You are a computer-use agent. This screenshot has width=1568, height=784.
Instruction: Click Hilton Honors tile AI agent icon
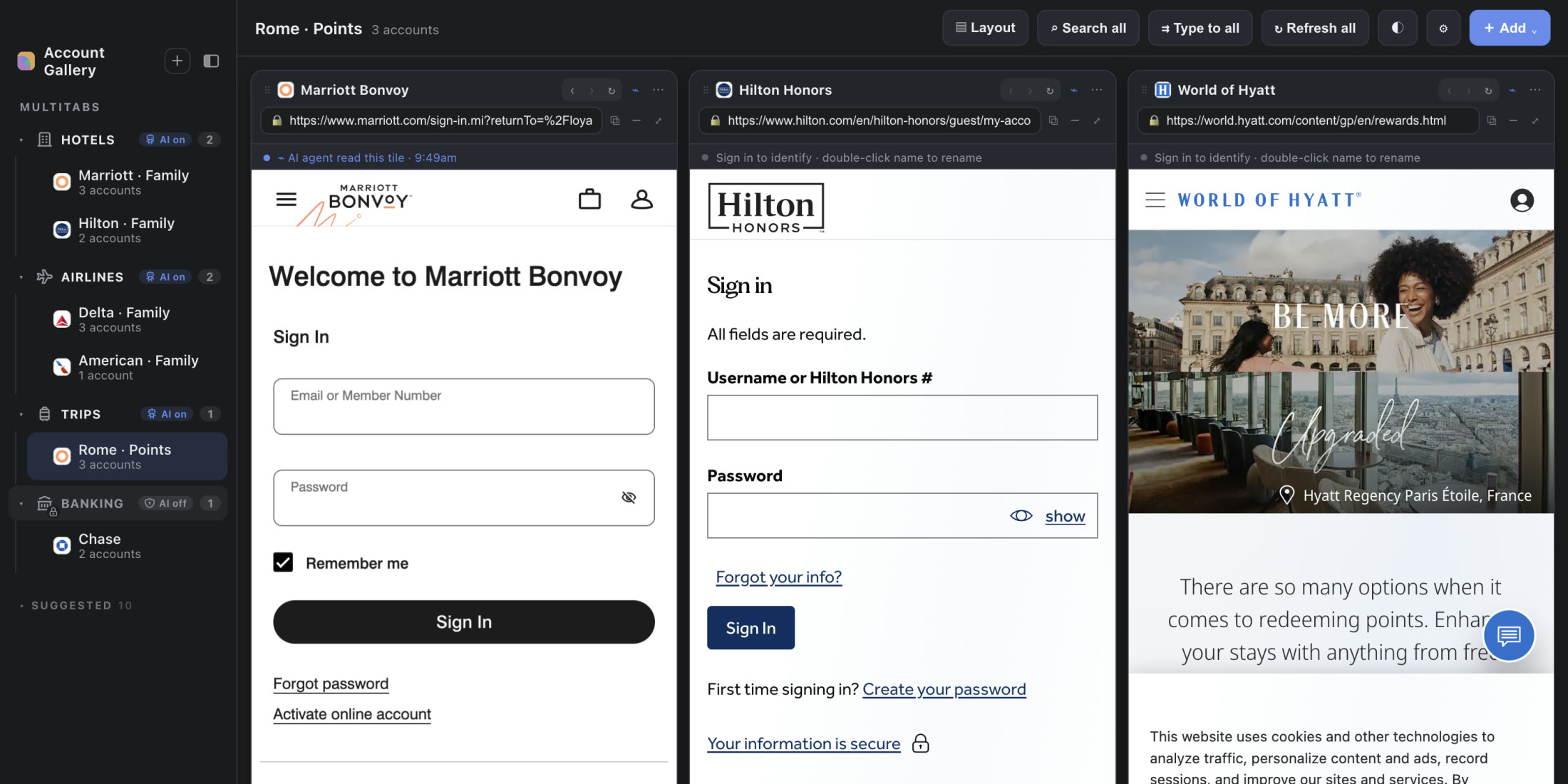pyautogui.click(x=1073, y=91)
